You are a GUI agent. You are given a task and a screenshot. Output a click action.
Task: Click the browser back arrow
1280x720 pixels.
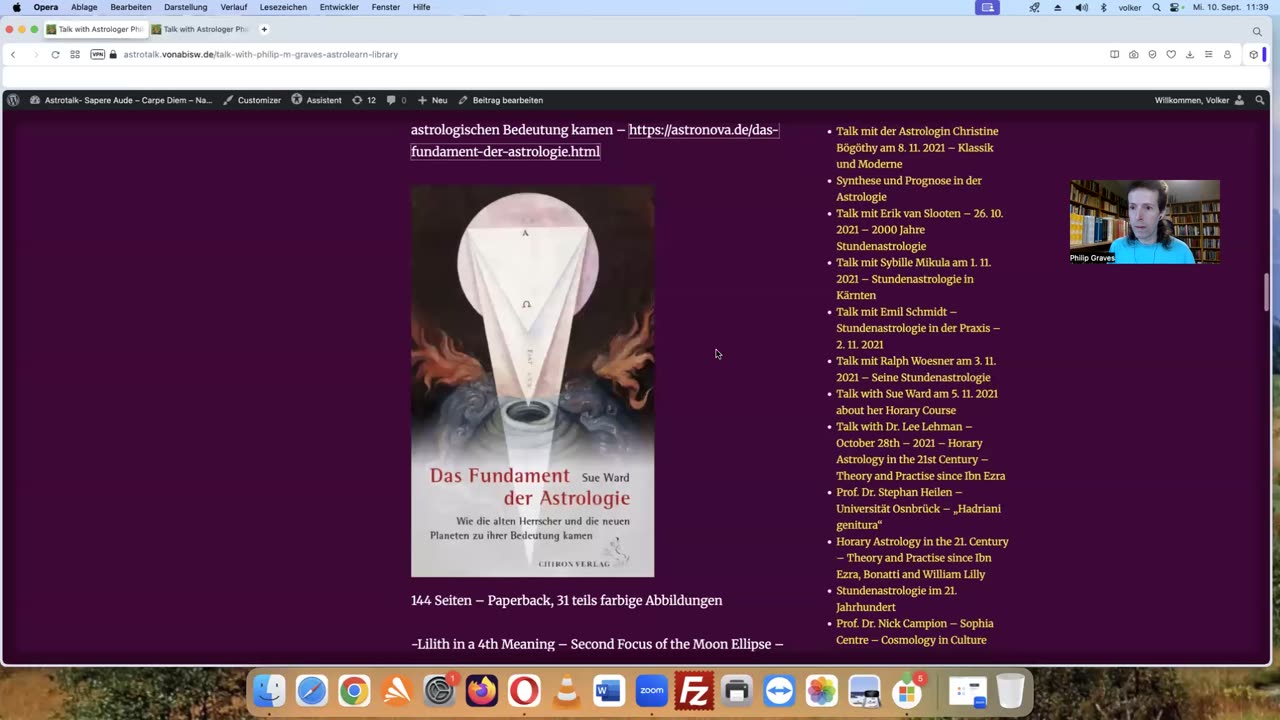click(x=13, y=54)
